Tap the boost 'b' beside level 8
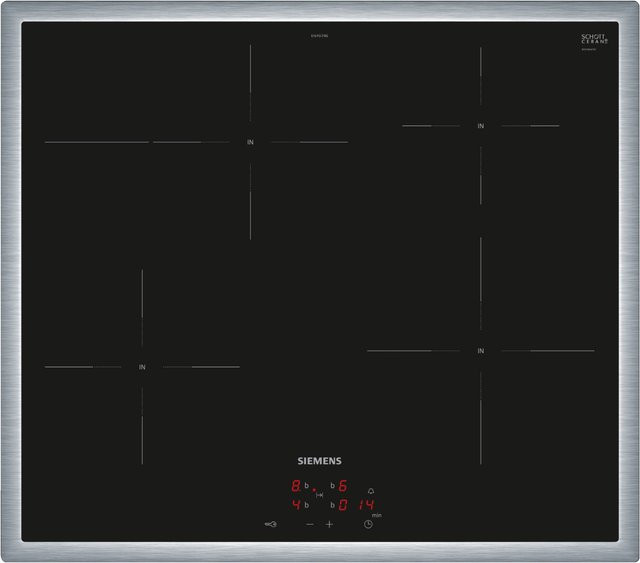 pos(307,486)
